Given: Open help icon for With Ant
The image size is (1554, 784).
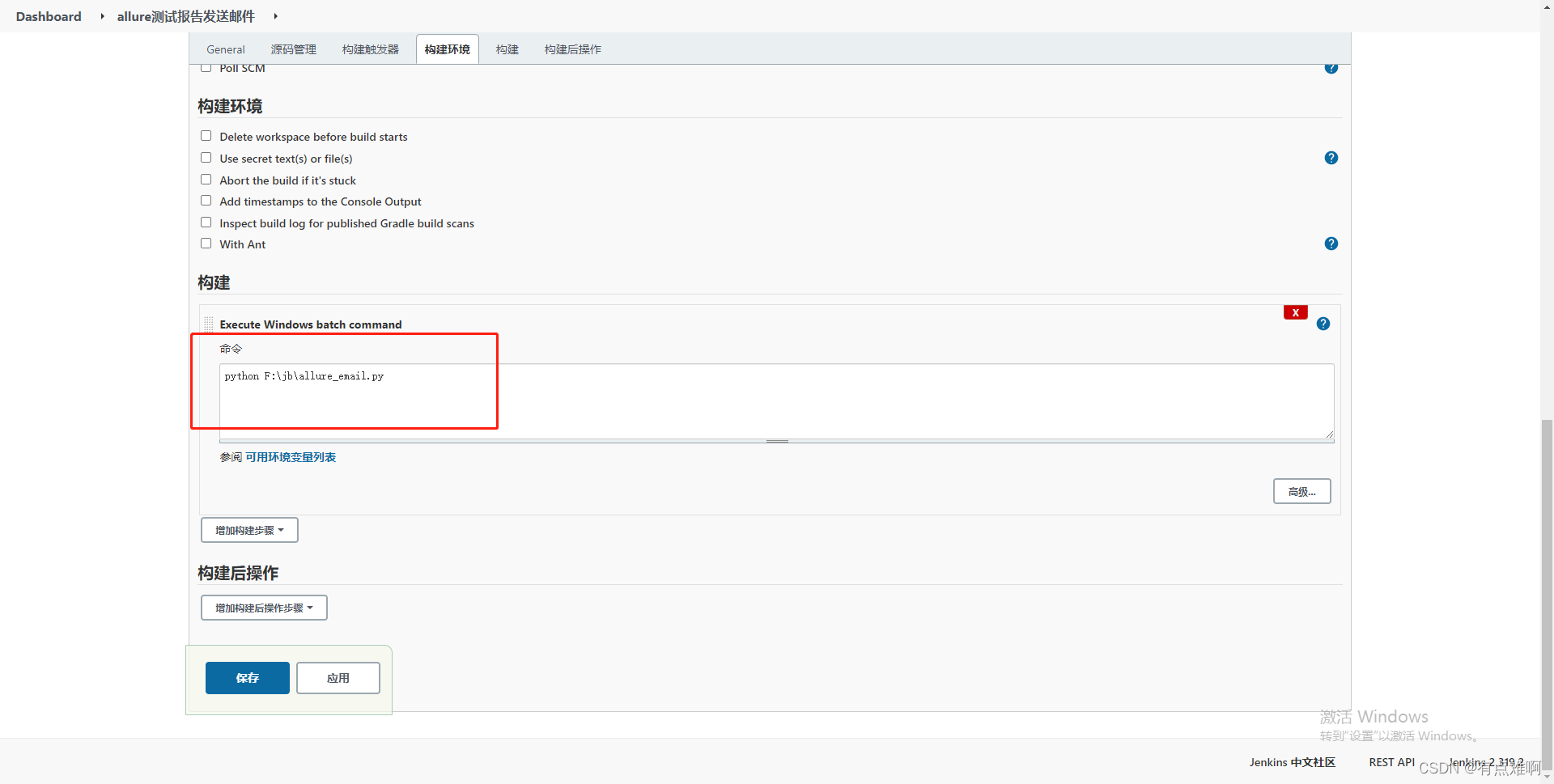Looking at the screenshot, I should pyautogui.click(x=1331, y=244).
